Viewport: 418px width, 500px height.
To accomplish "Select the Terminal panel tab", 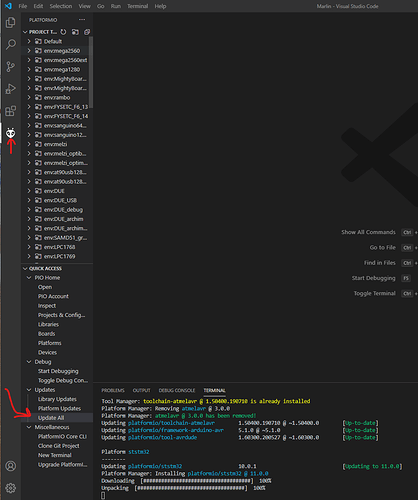I will pyautogui.click(x=215, y=390).
